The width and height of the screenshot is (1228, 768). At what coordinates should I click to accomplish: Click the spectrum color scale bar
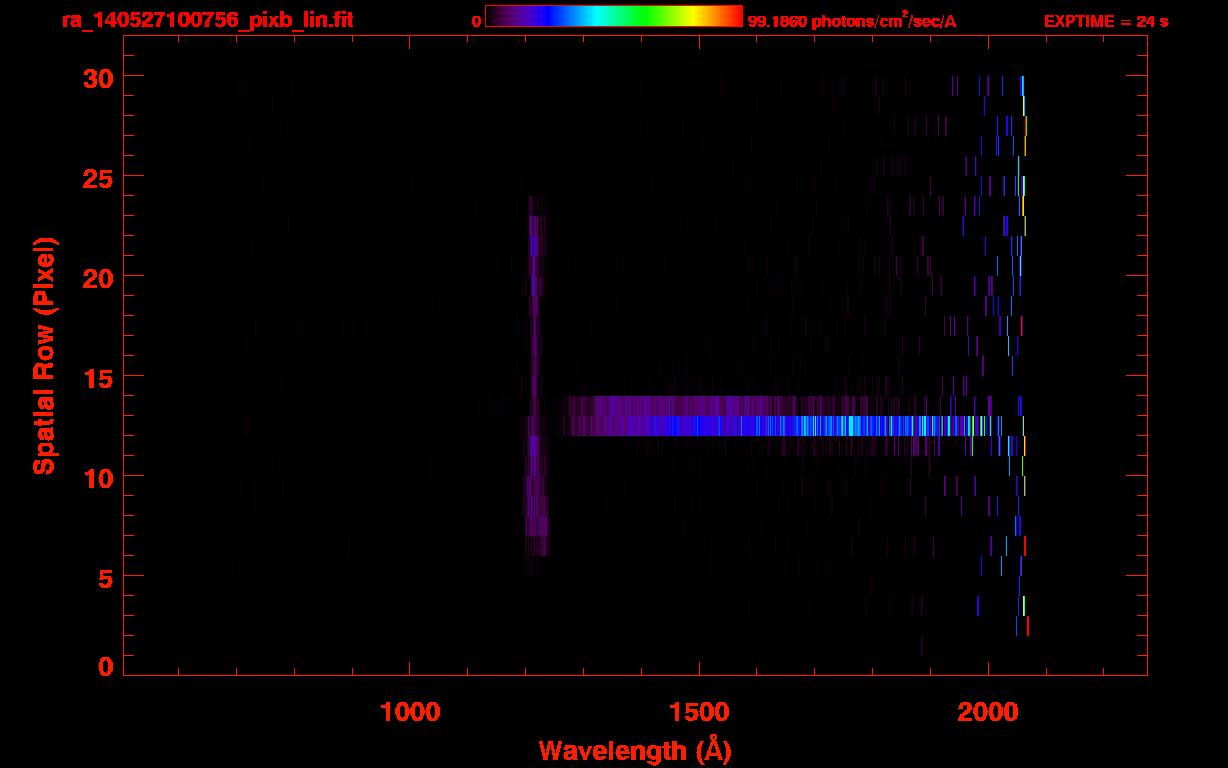(614, 17)
